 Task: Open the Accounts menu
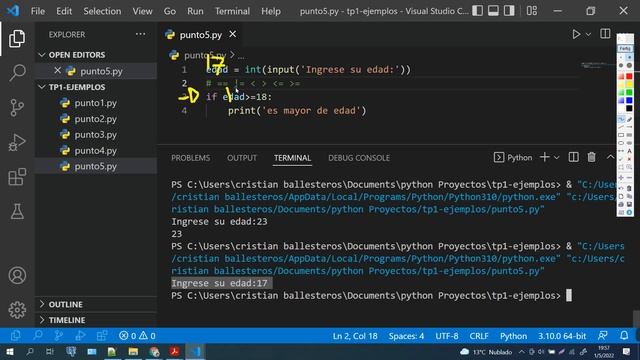point(17,276)
